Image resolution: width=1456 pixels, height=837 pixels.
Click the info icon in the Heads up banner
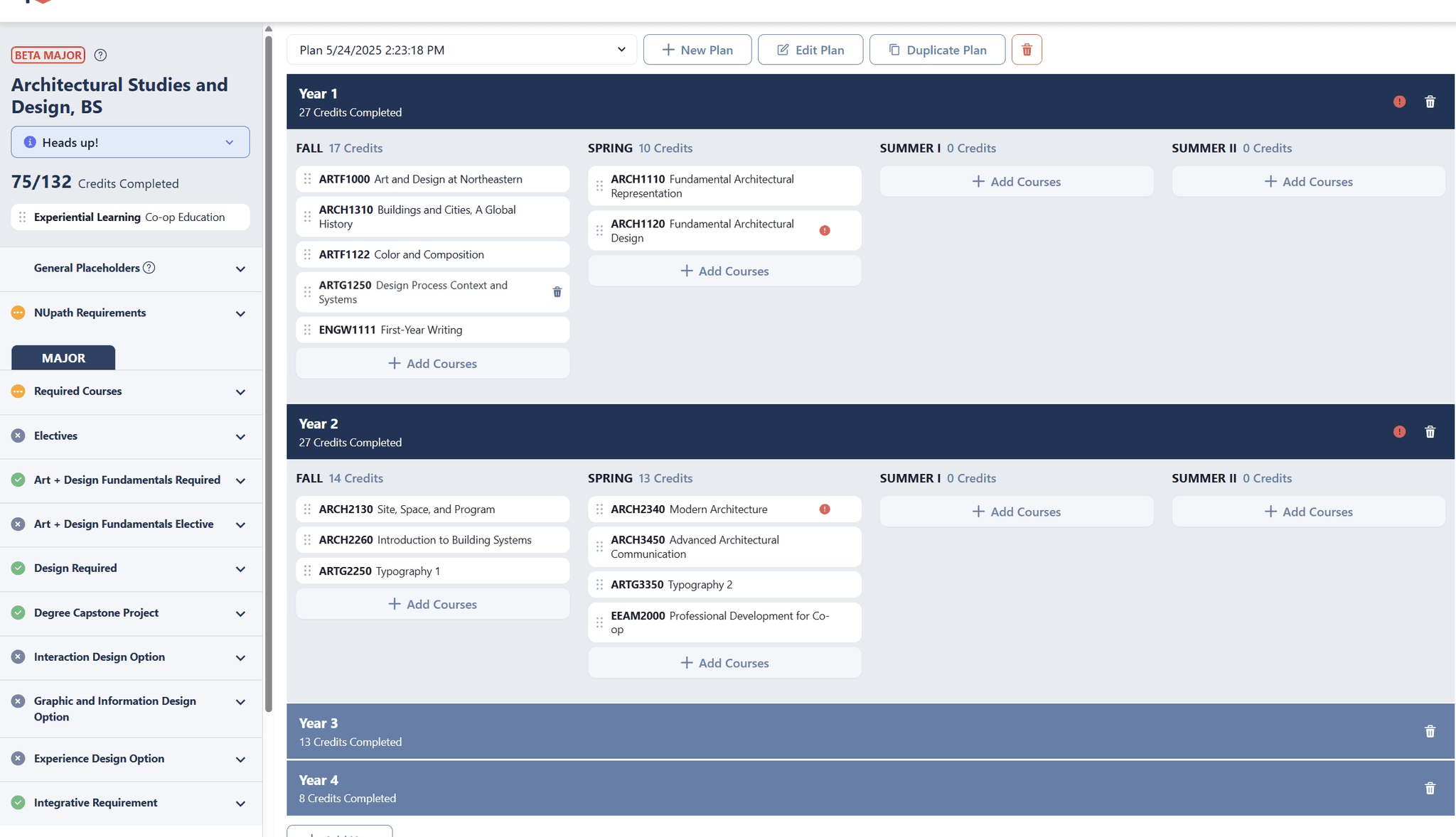click(29, 141)
